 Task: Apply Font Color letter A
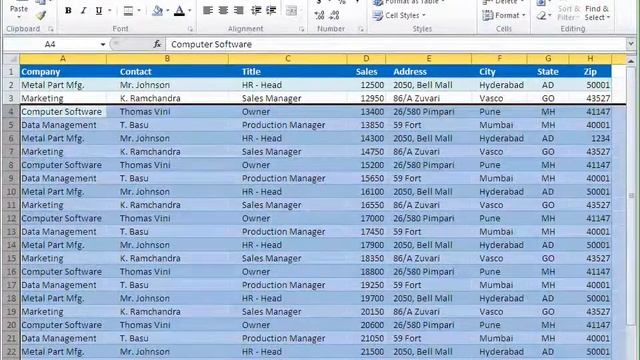click(179, 11)
